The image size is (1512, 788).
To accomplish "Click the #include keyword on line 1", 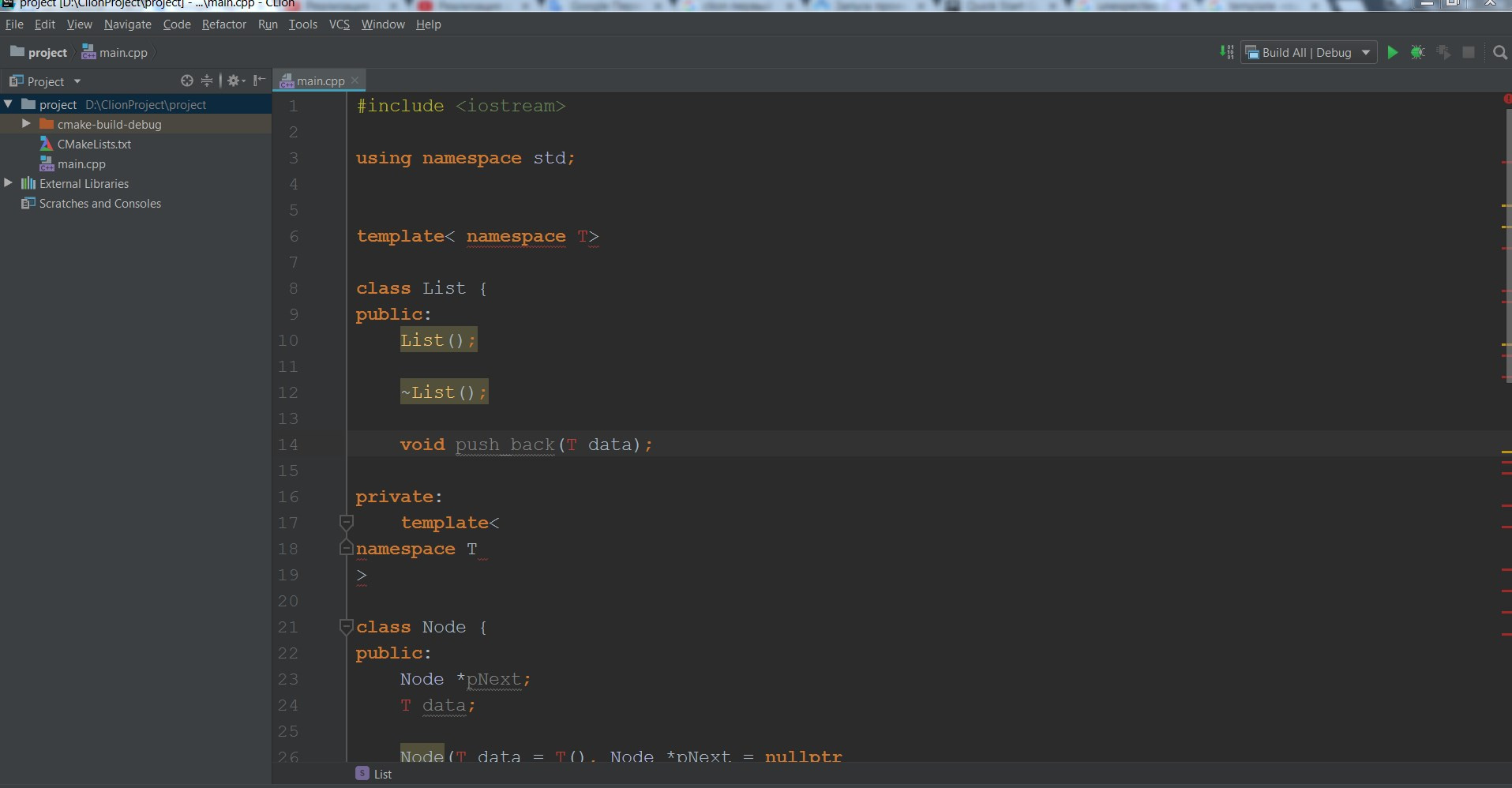I will pos(400,106).
